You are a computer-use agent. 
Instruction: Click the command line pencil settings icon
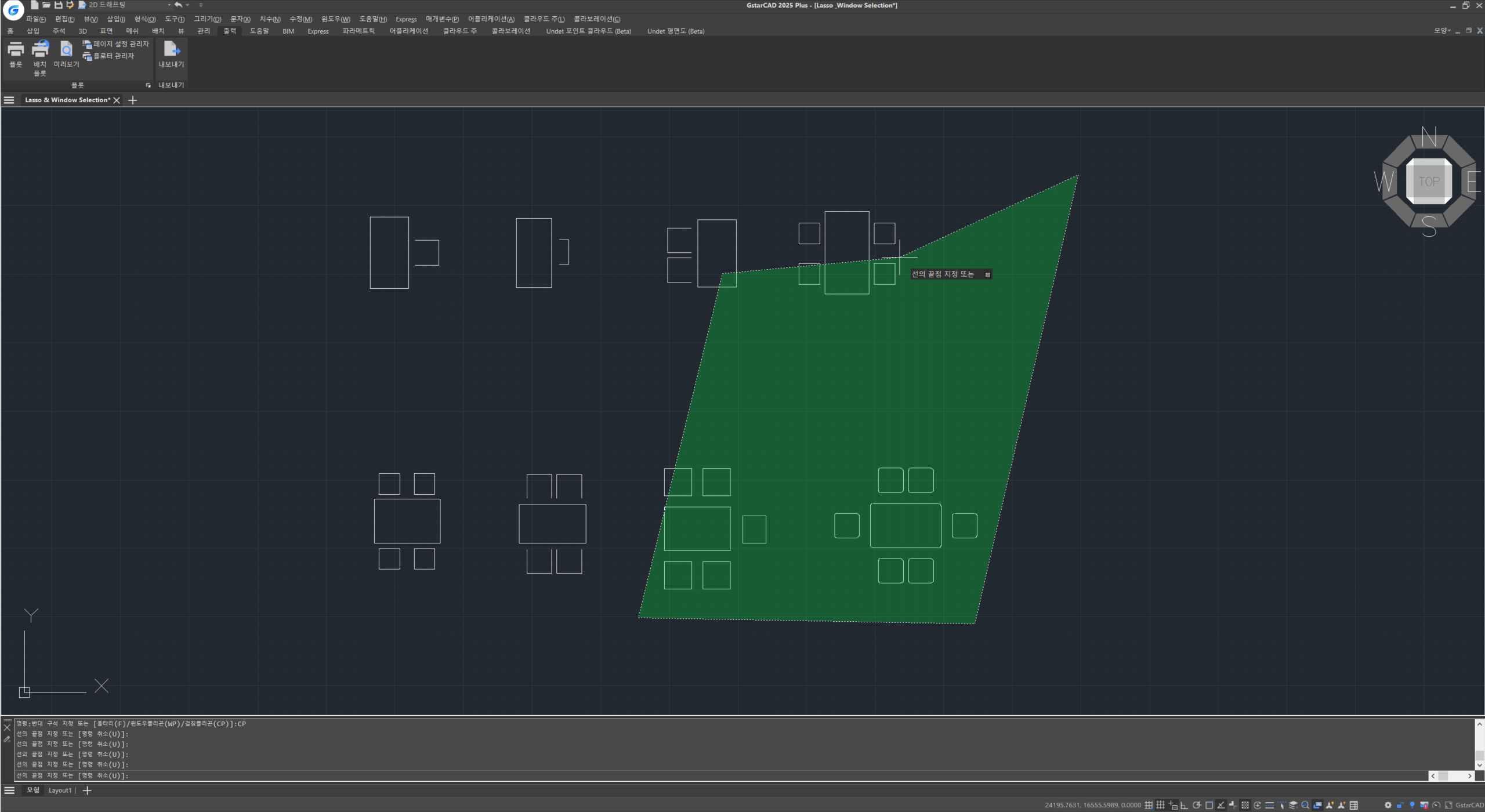[x=7, y=739]
